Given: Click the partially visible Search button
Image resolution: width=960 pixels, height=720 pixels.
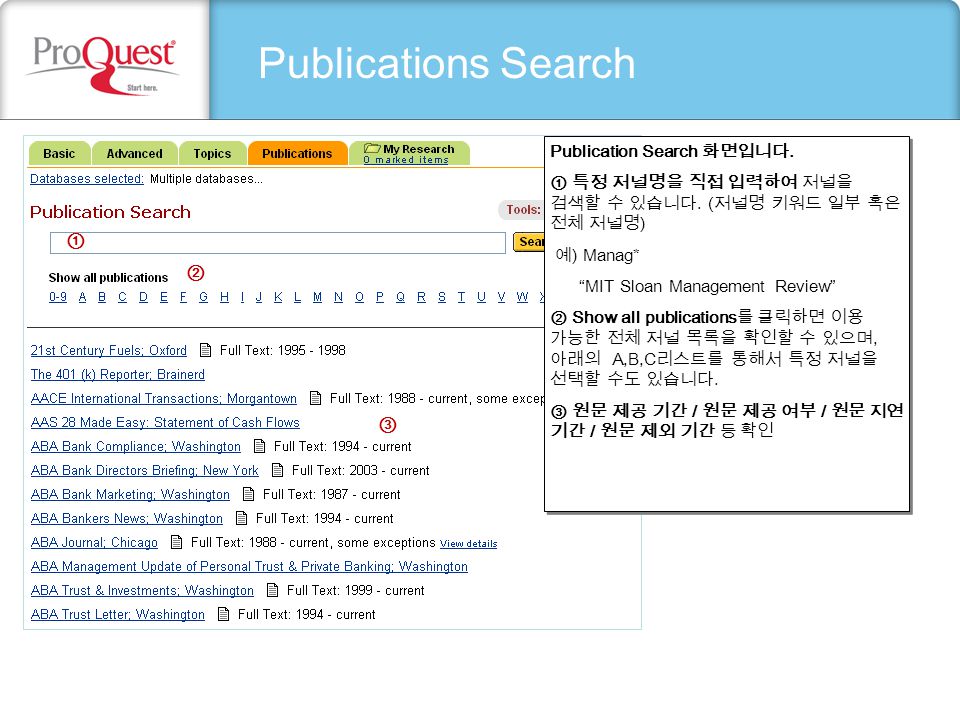Looking at the screenshot, I should [x=528, y=242].
